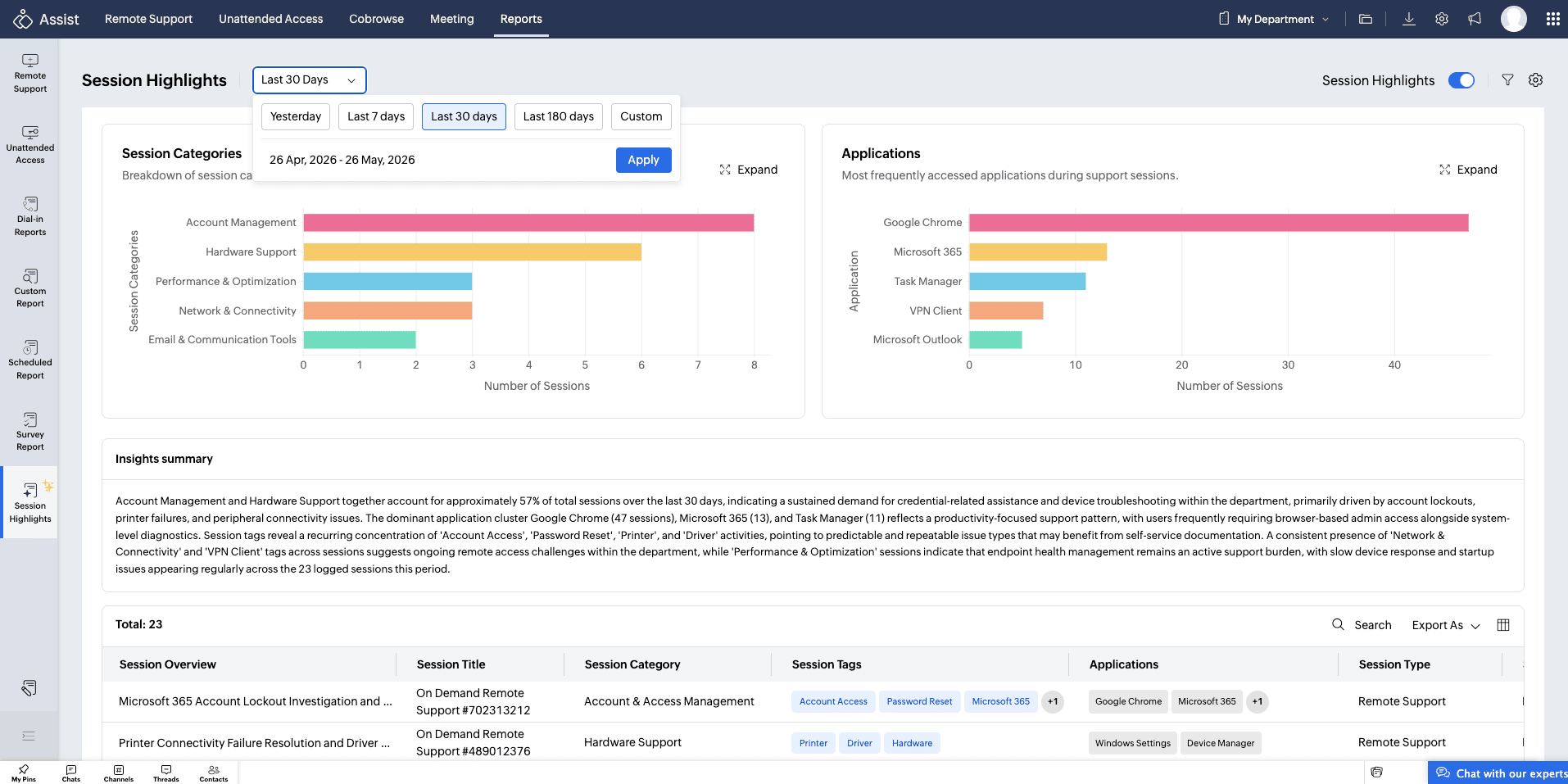This screenshot has height=784, width=1568.
Task: Toggle the Session Highlights switch off
Action: (1462, 80)
